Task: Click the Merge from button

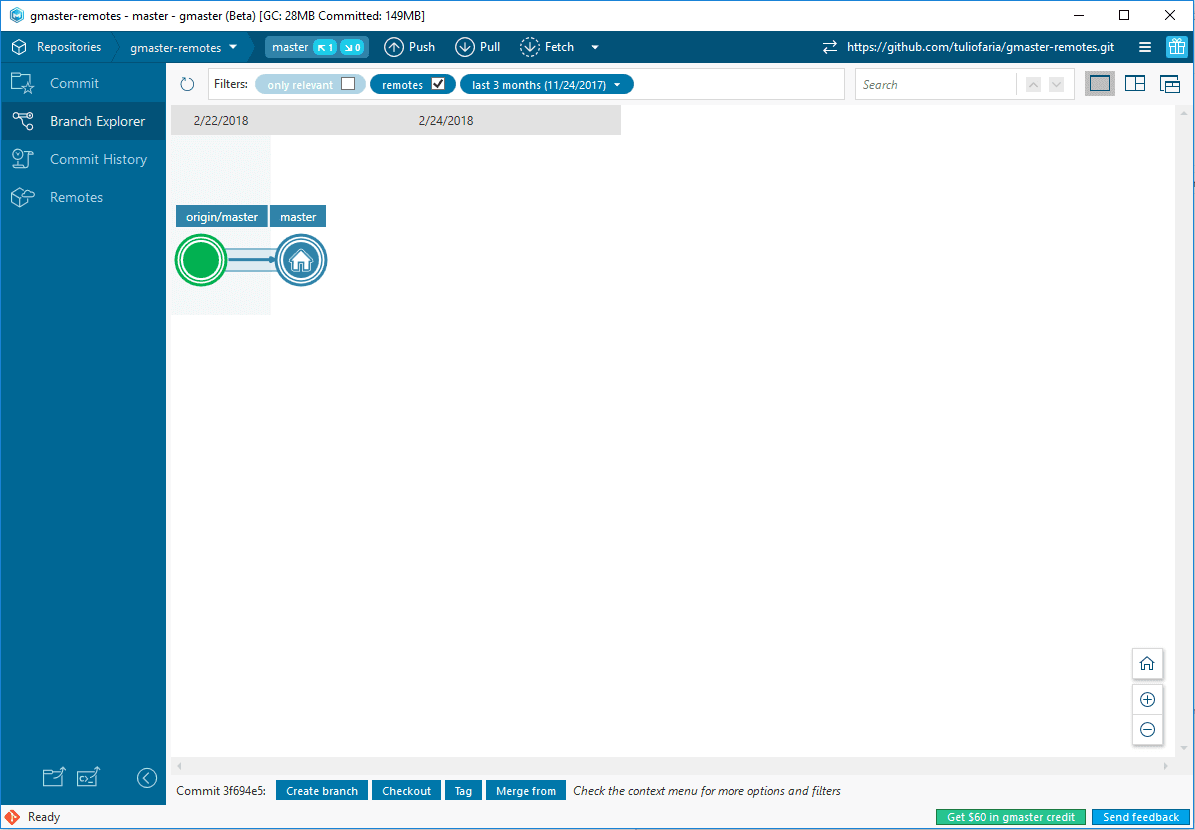Action: click(x=526, y=791)
